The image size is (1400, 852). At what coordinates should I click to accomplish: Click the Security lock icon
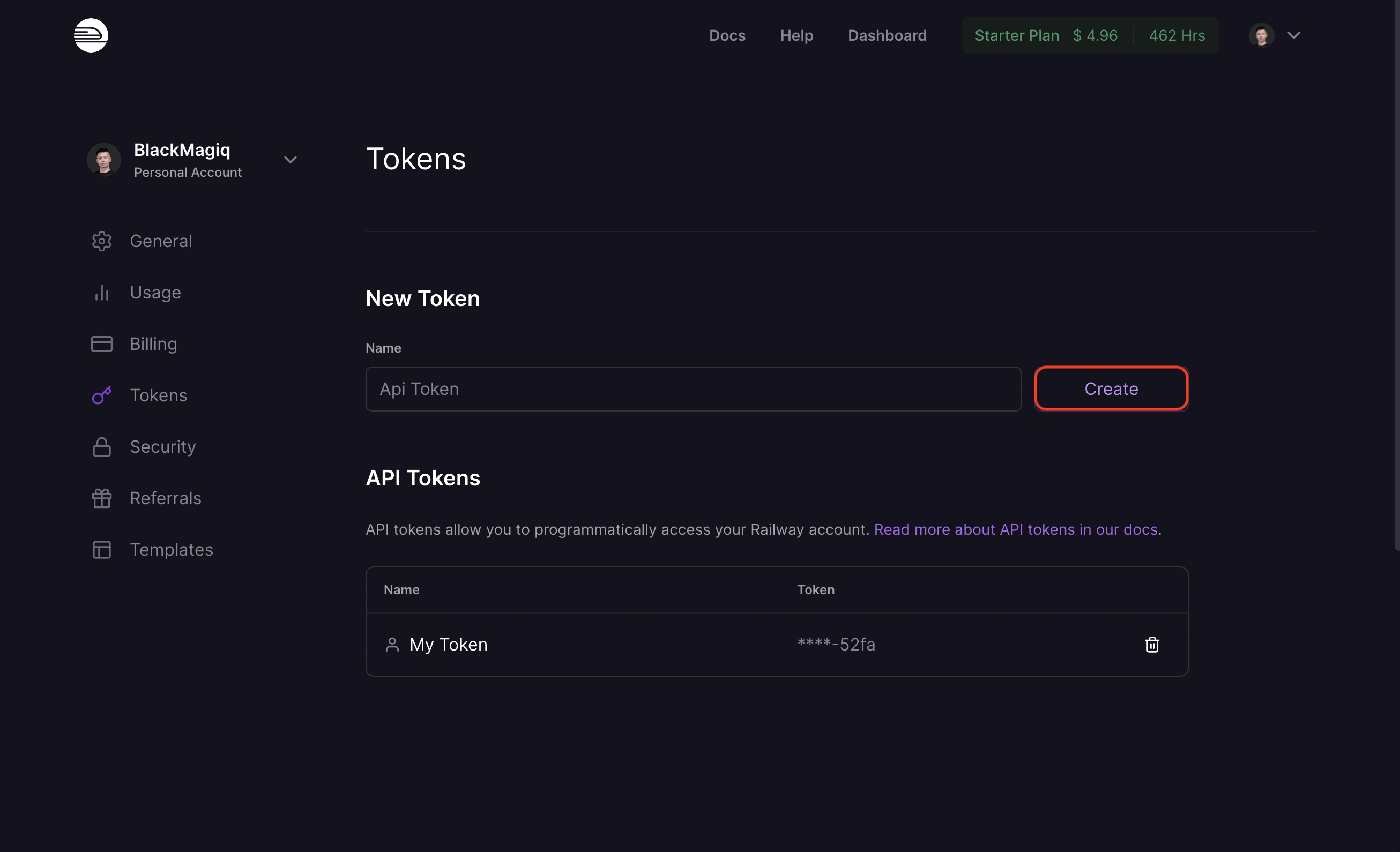click(102, 447)
